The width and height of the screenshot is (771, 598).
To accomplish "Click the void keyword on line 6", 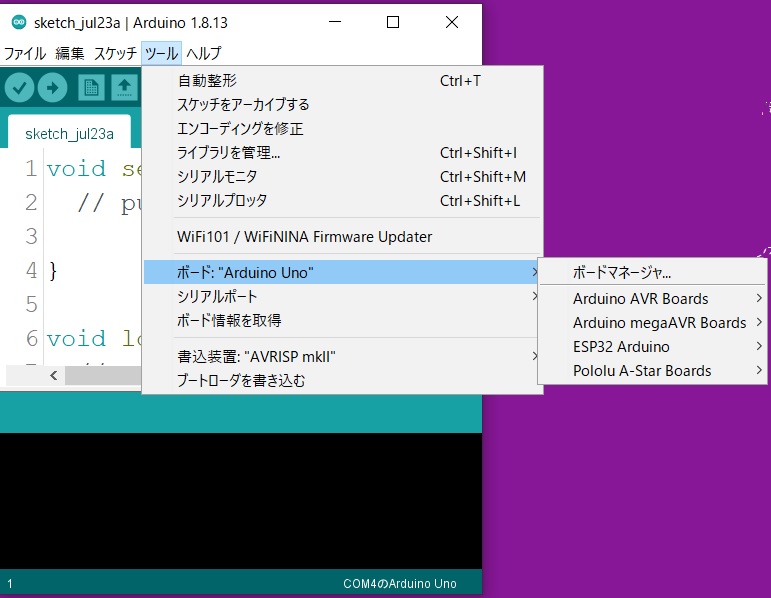I will click(x=76, y=338).
